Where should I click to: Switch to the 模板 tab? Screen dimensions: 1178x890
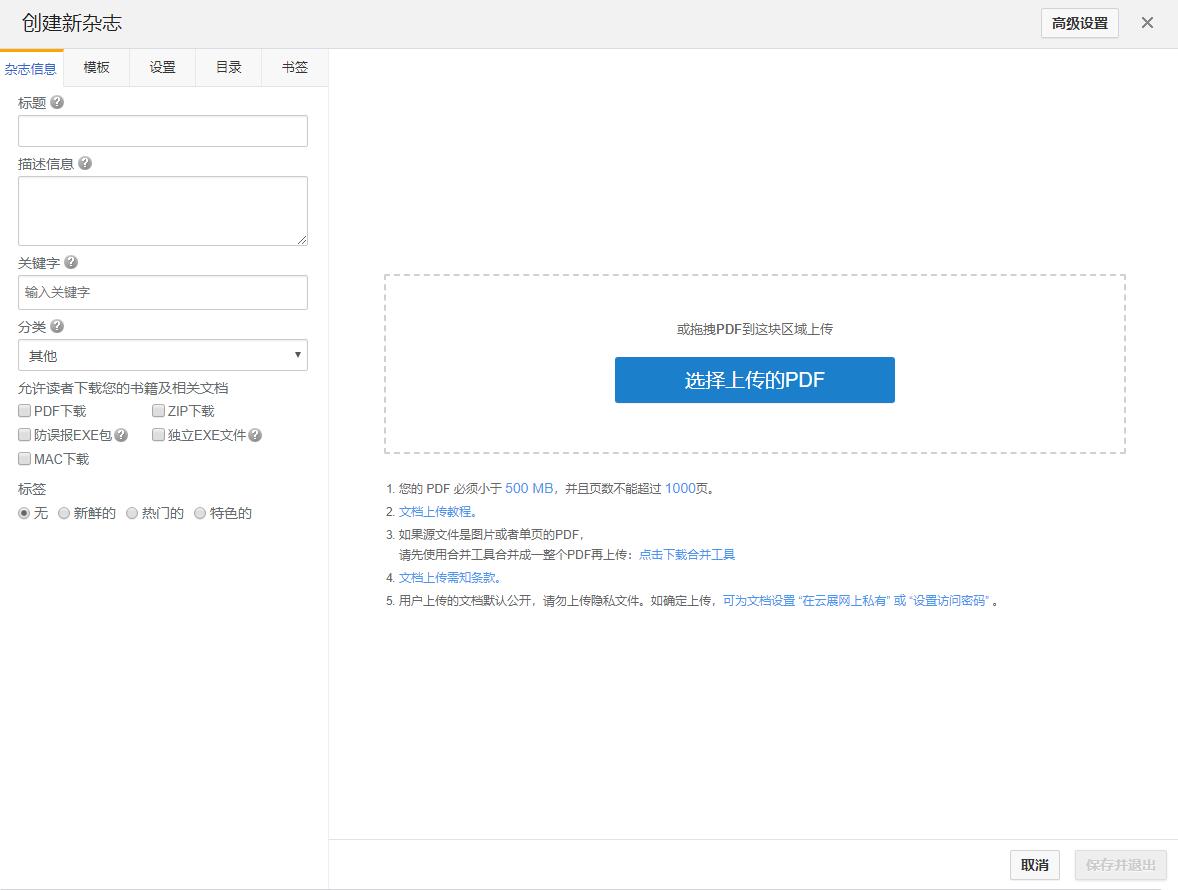tap(97, 67)
